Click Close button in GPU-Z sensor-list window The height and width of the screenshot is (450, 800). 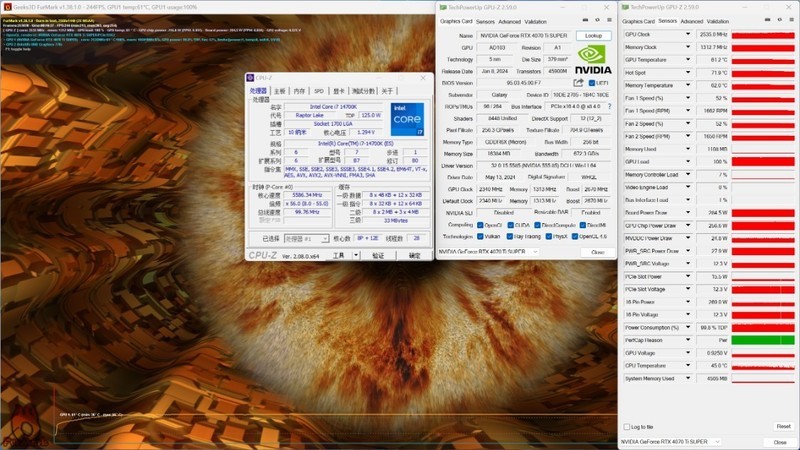(780, 442)
